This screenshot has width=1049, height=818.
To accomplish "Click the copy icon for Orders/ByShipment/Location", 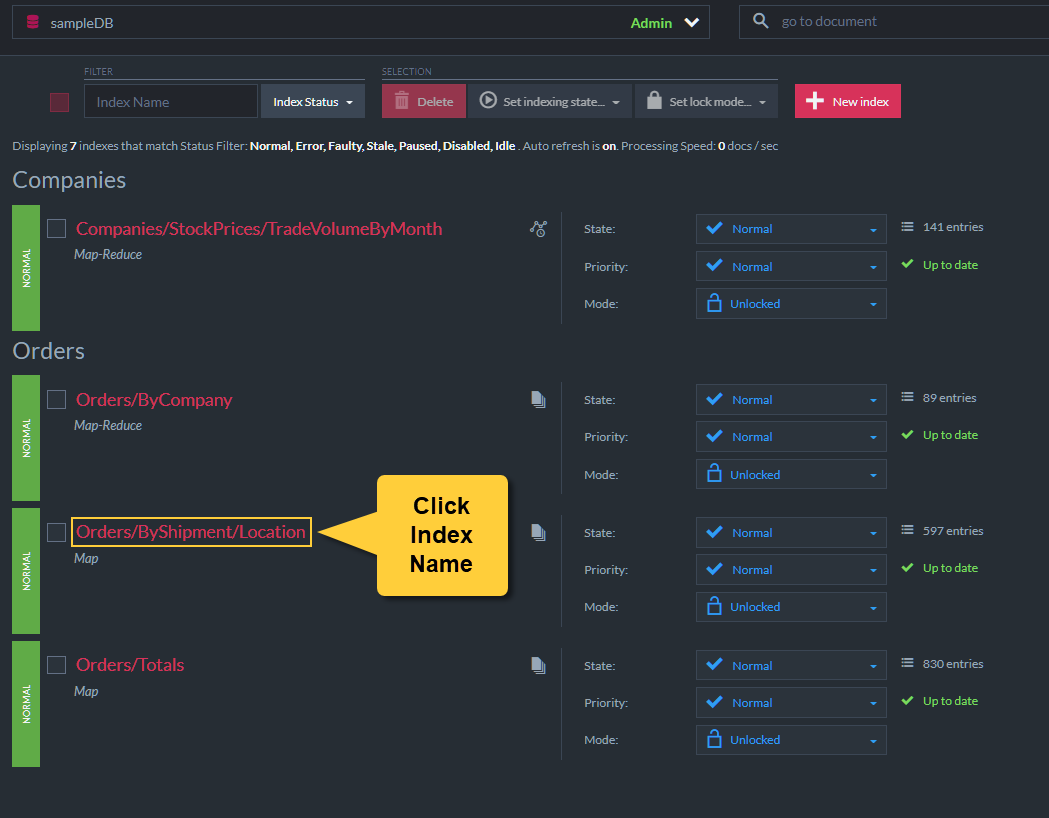I will [539, 533].
